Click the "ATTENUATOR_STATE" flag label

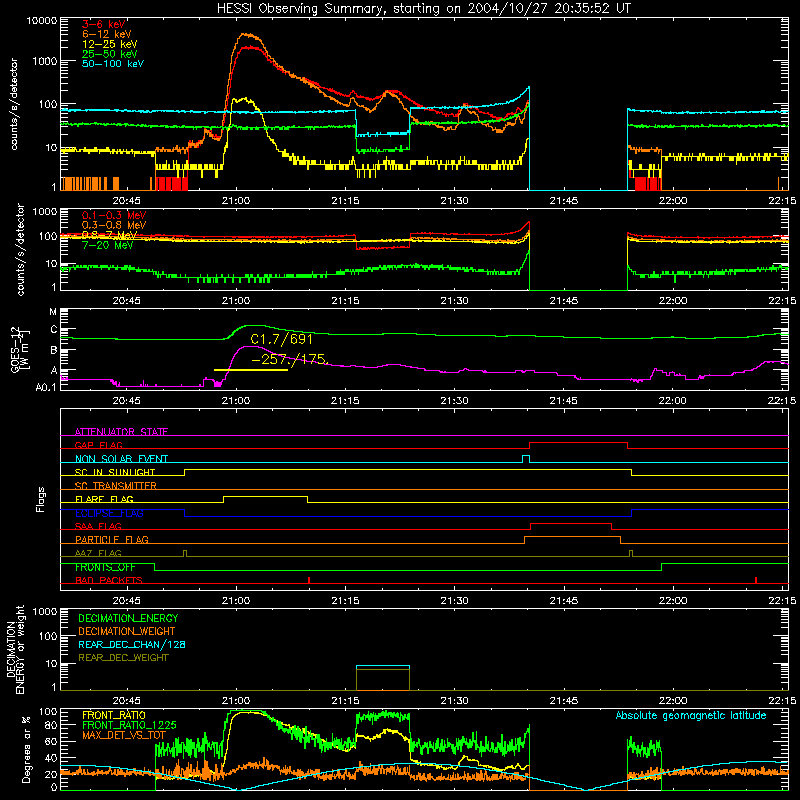(x=121, y=432)
